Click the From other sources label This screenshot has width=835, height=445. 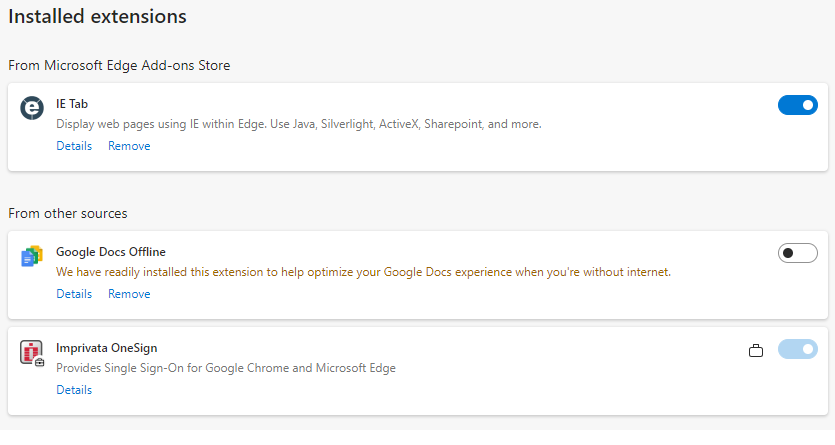(x=67, y=213)
